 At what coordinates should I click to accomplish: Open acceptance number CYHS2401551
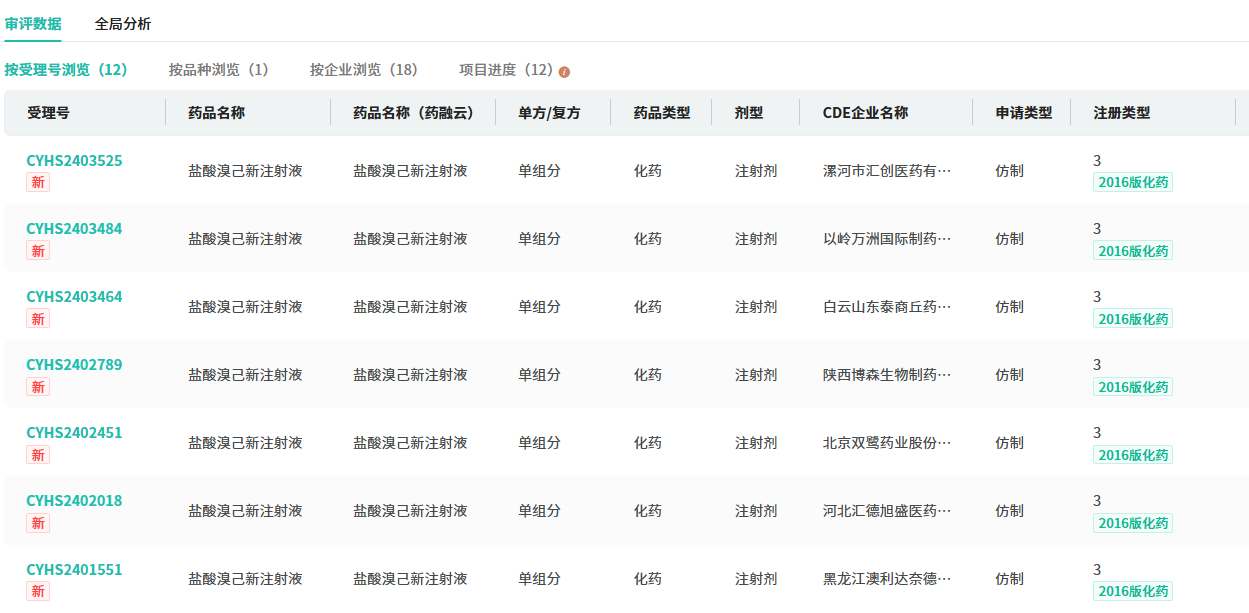coord(74,570)
